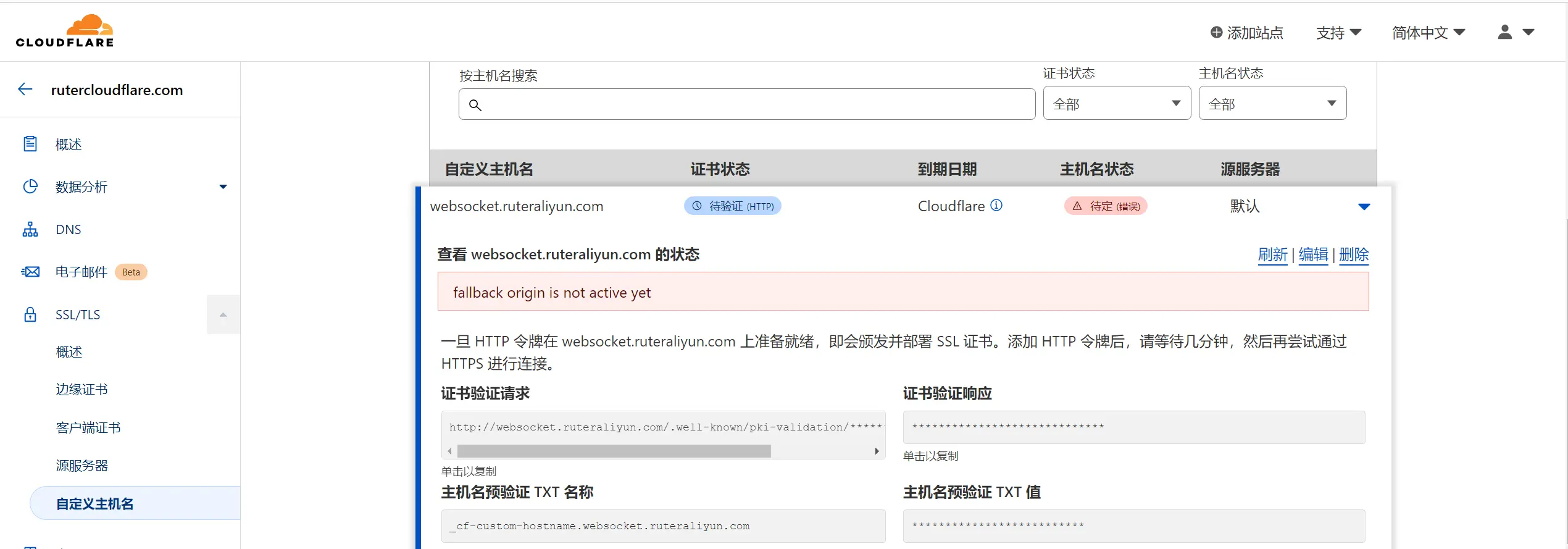Click the 自定义主机名 column header

point(489,169)
